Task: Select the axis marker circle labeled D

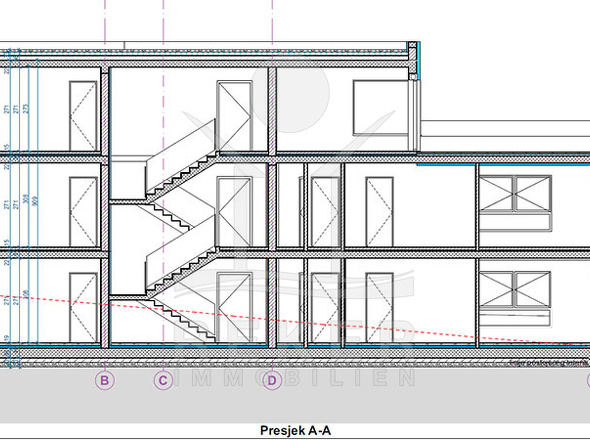Action: tap(272, 380)
